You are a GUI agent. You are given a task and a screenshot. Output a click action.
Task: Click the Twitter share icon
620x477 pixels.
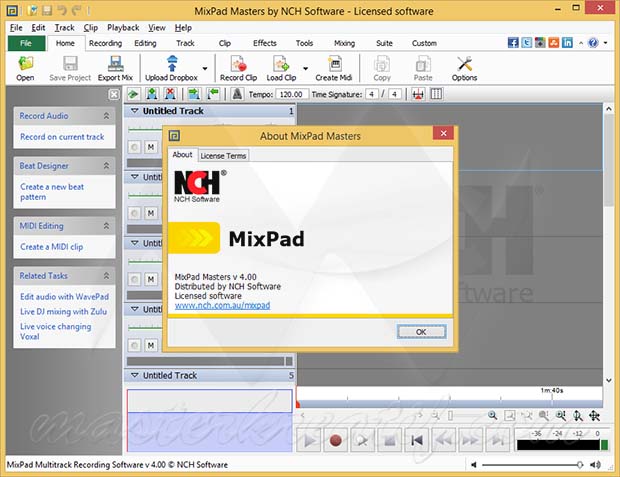pos(527,43)
